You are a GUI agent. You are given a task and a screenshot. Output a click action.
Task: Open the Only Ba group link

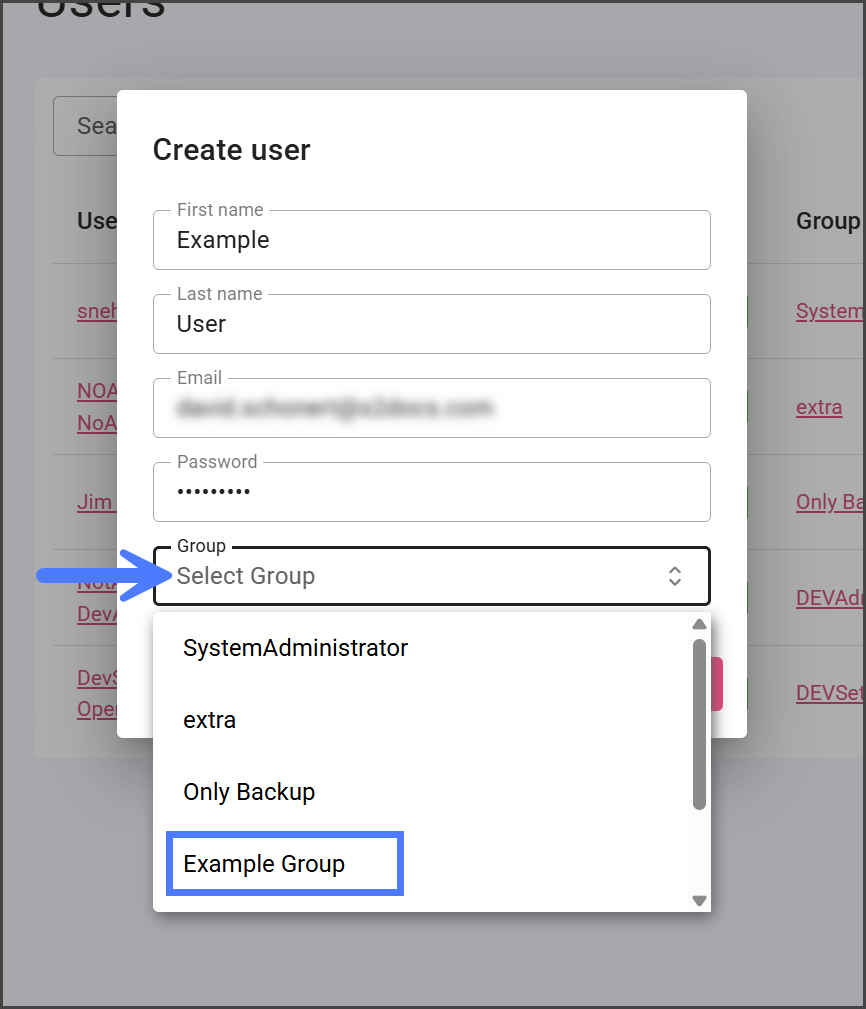[x=829, y=502]
